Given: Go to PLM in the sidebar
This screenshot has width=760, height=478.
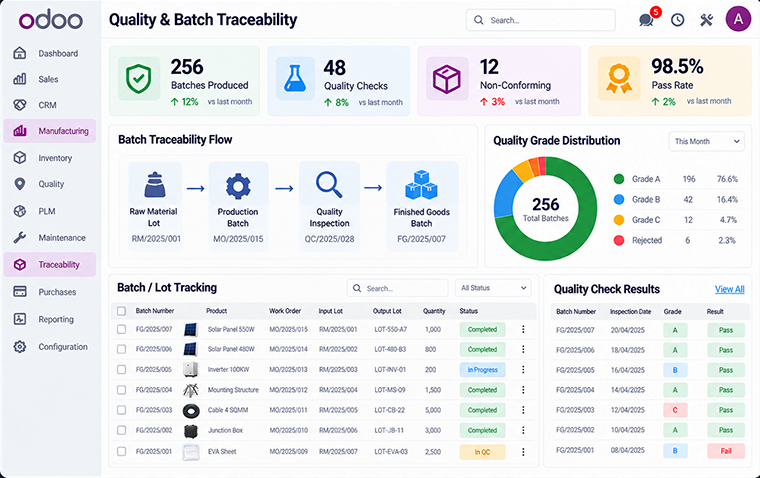Looking at the screenshot, I should [x=48, y=211].
